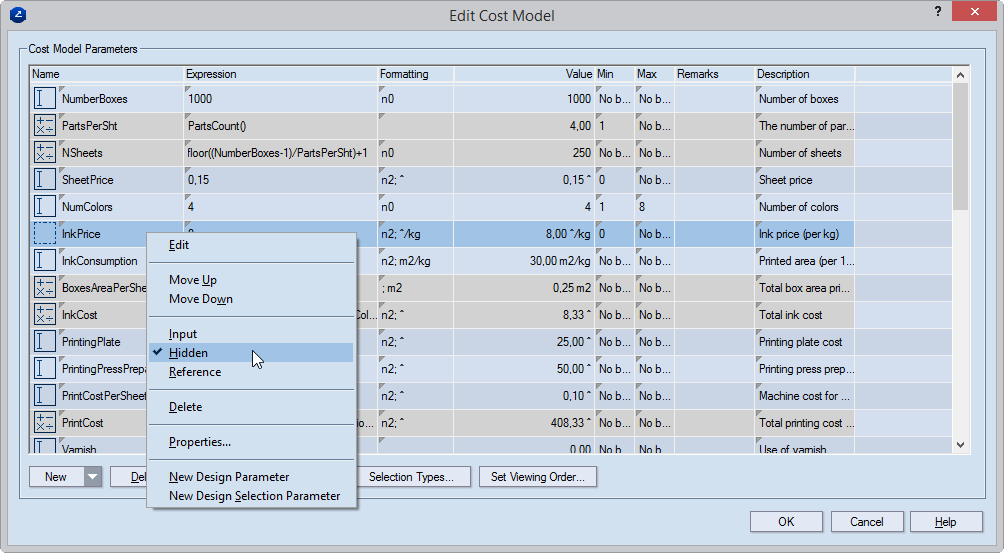Image resolution: width=1004 pixels, height=553 pixels.
Task: Click the dashed hidden icon for InkPrice
Action: 45,234
